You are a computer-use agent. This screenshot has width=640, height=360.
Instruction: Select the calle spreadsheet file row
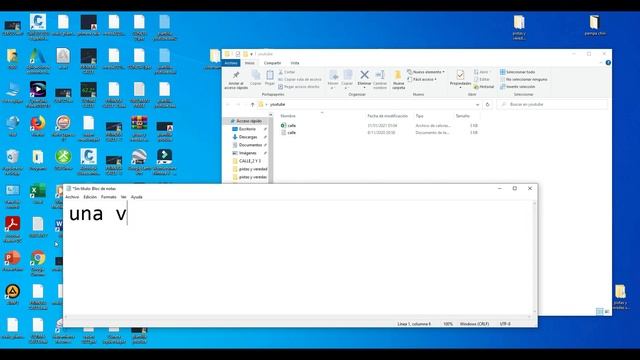380,126
